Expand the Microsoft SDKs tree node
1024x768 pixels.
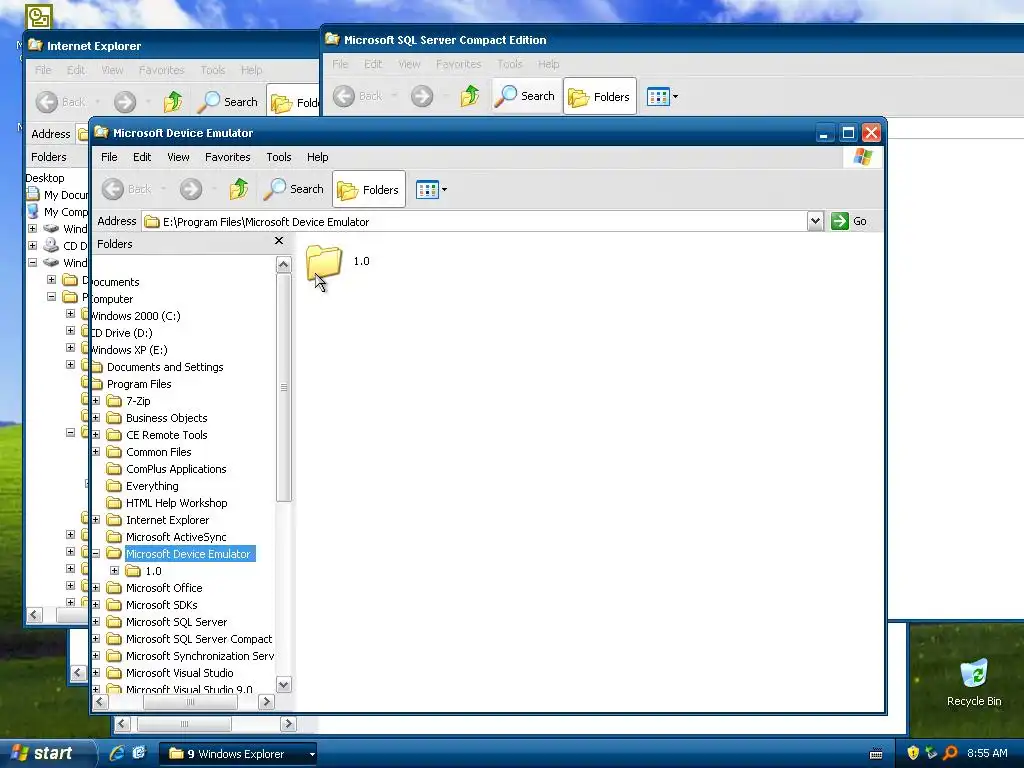[x=96, y=605]
